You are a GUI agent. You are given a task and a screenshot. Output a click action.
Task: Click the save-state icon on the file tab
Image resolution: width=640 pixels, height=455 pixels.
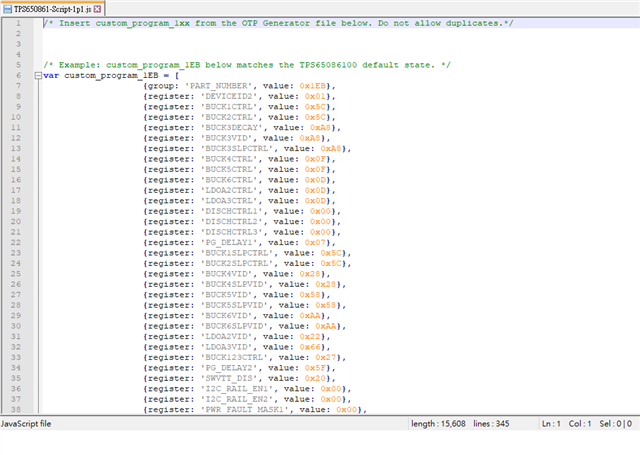coord(7,9)
